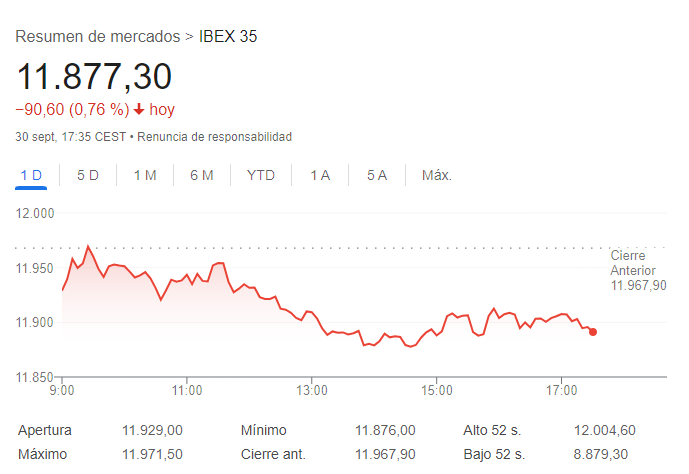
Task: Open the Resumen de mercados link
Action: click(98, 36)
